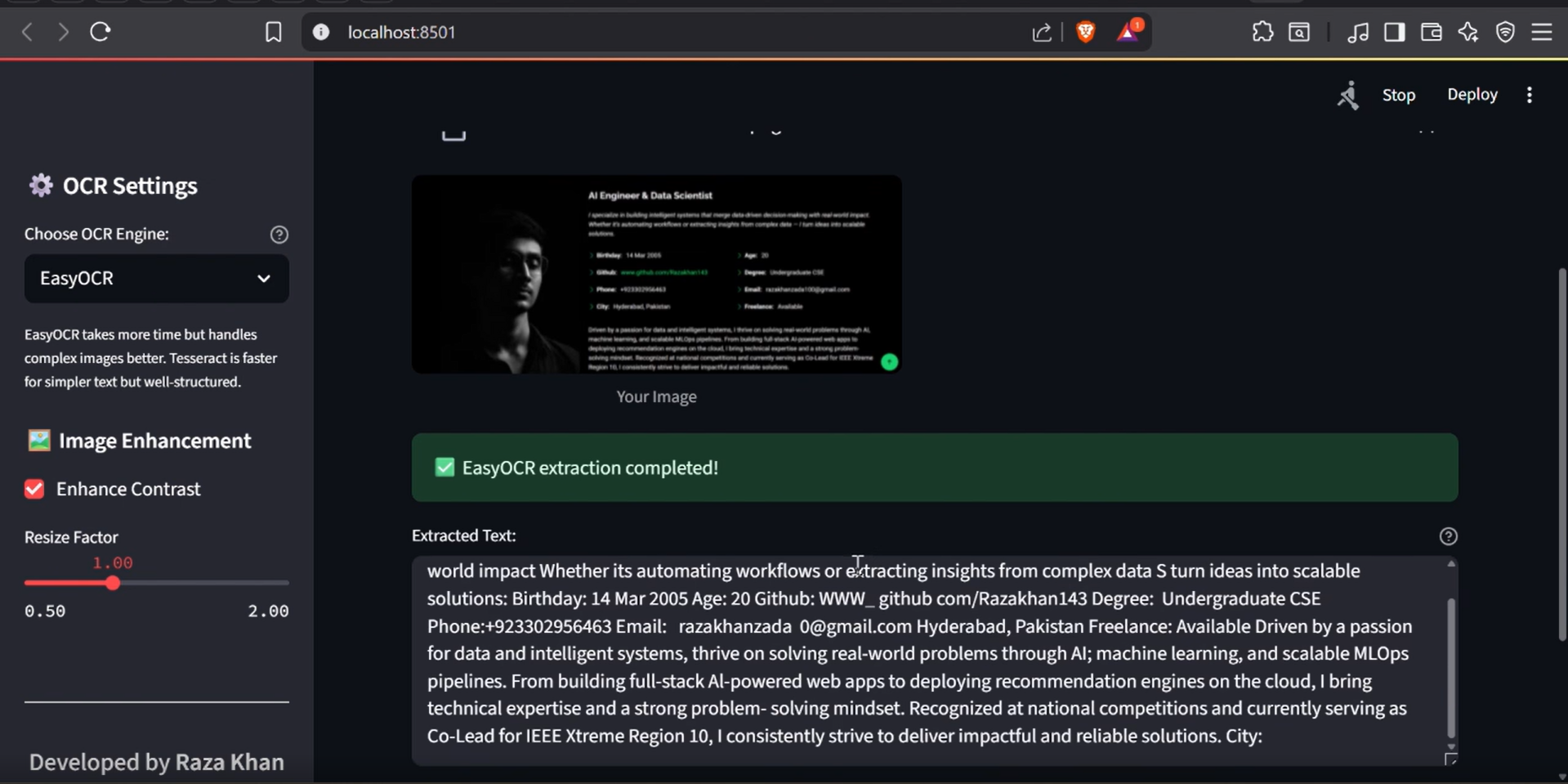Open the Brave Rewards triangle icon
The height and width of the screenshot is (784, 1568).
click(x=1128, y=32)
